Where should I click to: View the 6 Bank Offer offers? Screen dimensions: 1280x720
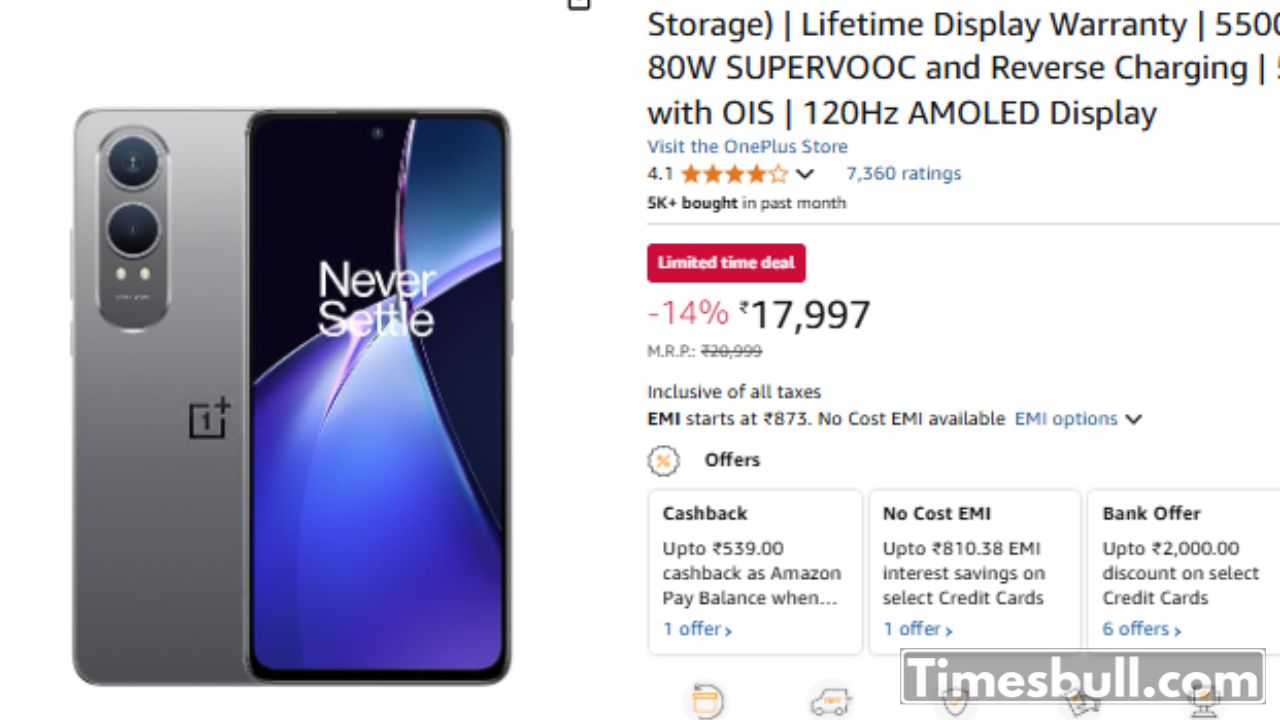coord(1141,629)
